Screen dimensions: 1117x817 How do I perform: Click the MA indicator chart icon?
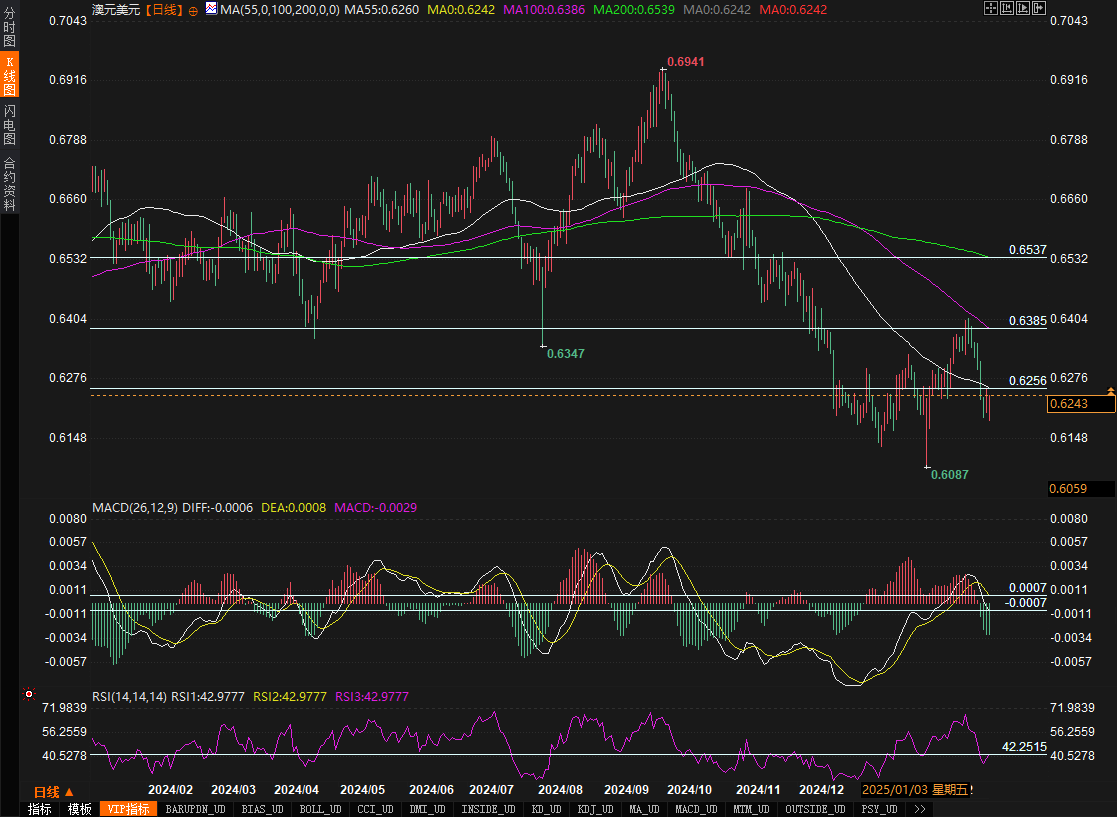click(211, 9)
